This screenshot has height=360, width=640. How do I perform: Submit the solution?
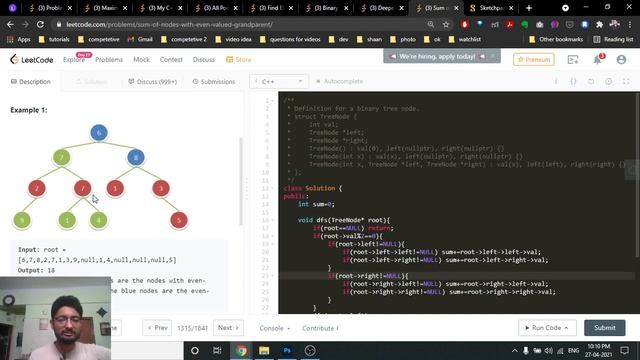click(x=604, y=328)
